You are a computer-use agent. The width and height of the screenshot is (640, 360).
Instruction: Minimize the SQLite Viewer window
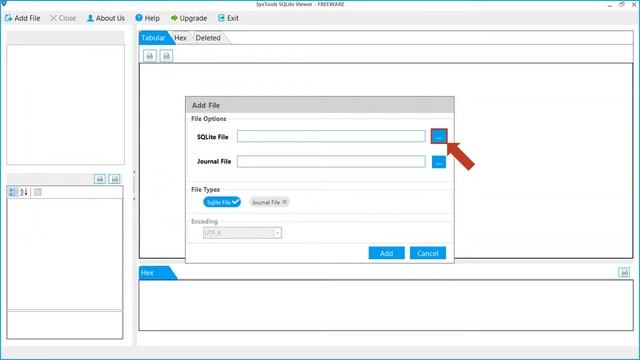tap(610, 5)
